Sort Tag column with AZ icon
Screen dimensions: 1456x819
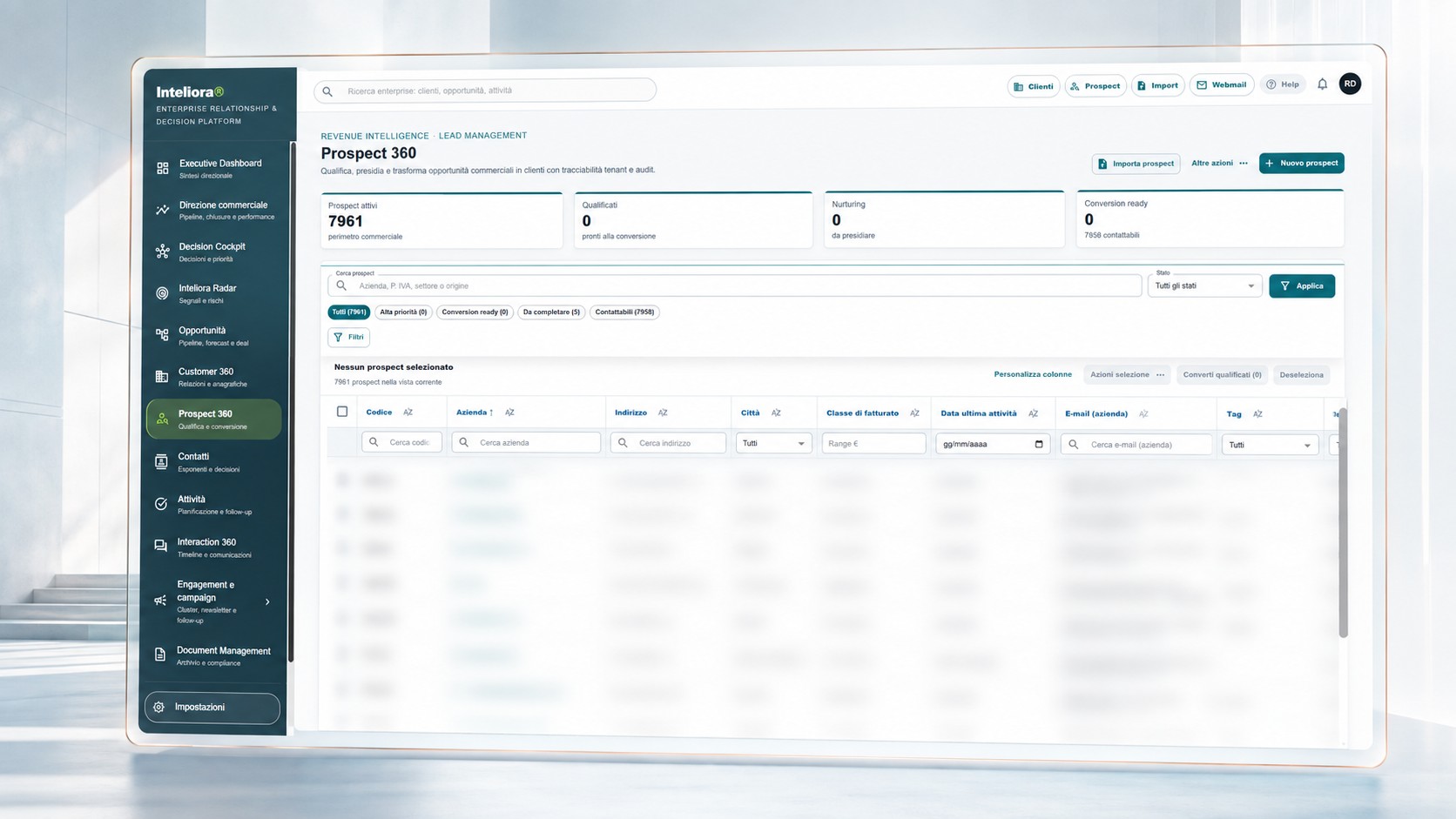(x=1257, y=414)
